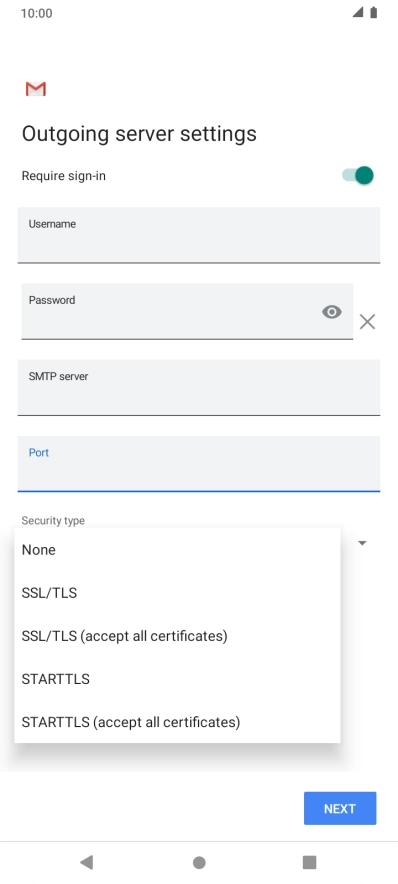Pick STARTTLS from the list

[x=177, y=679]
